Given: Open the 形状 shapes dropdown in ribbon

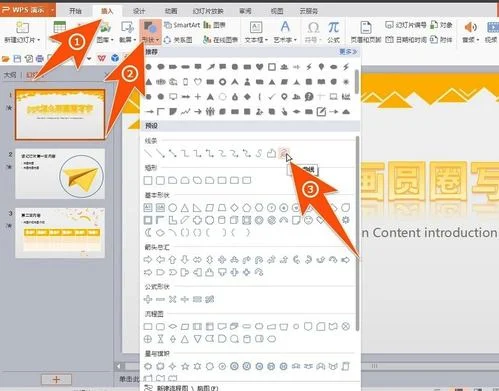Looking at the screenshot, I should pos(150,32).
